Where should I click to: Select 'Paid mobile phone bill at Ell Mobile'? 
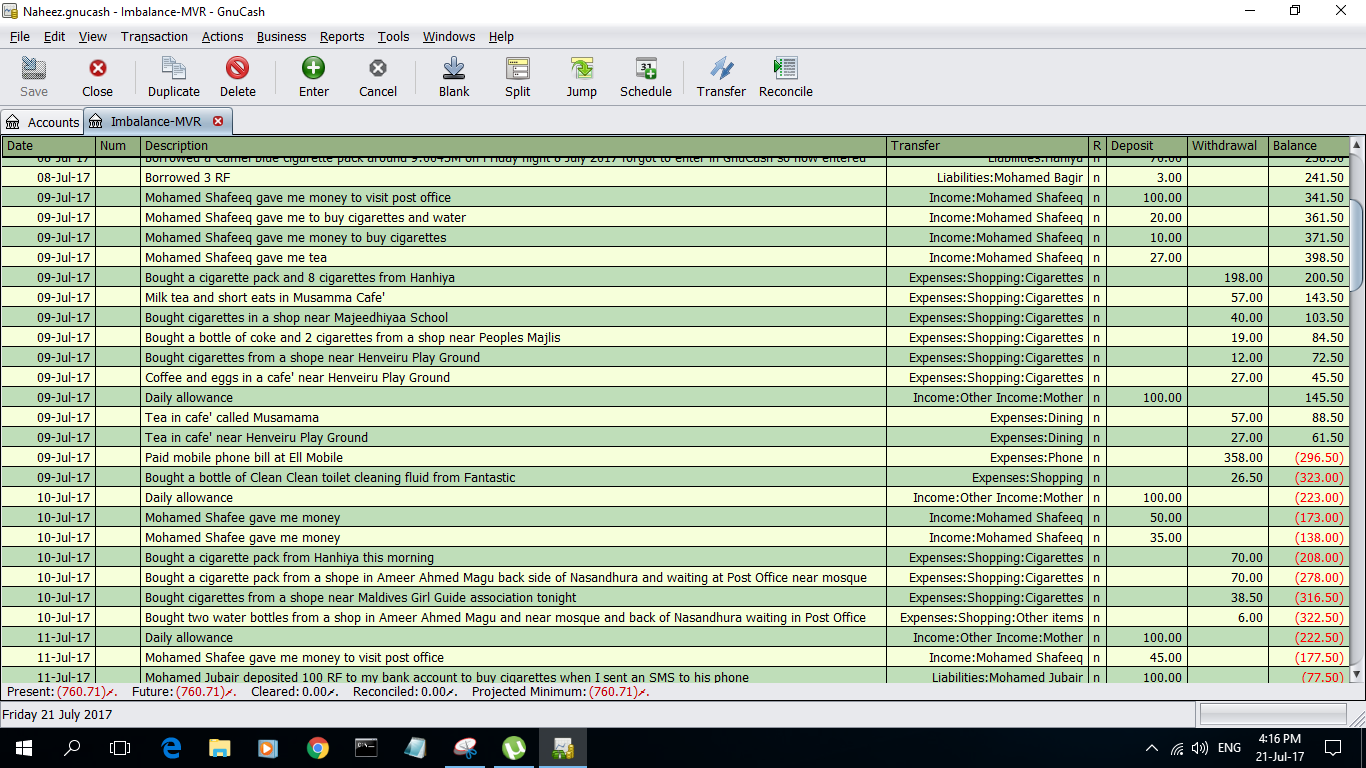pos(513,458)
